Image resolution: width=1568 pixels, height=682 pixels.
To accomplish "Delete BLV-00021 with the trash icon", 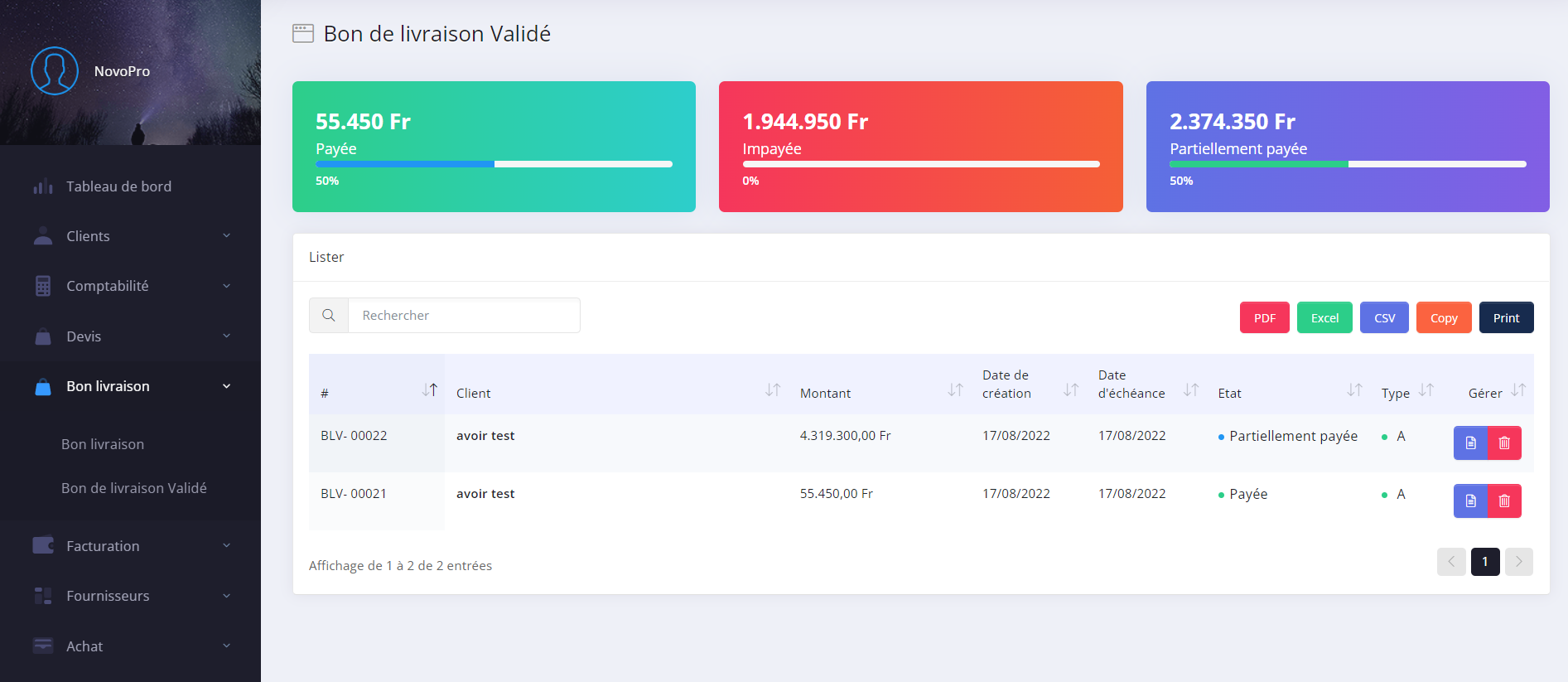I will (1504, 501).
